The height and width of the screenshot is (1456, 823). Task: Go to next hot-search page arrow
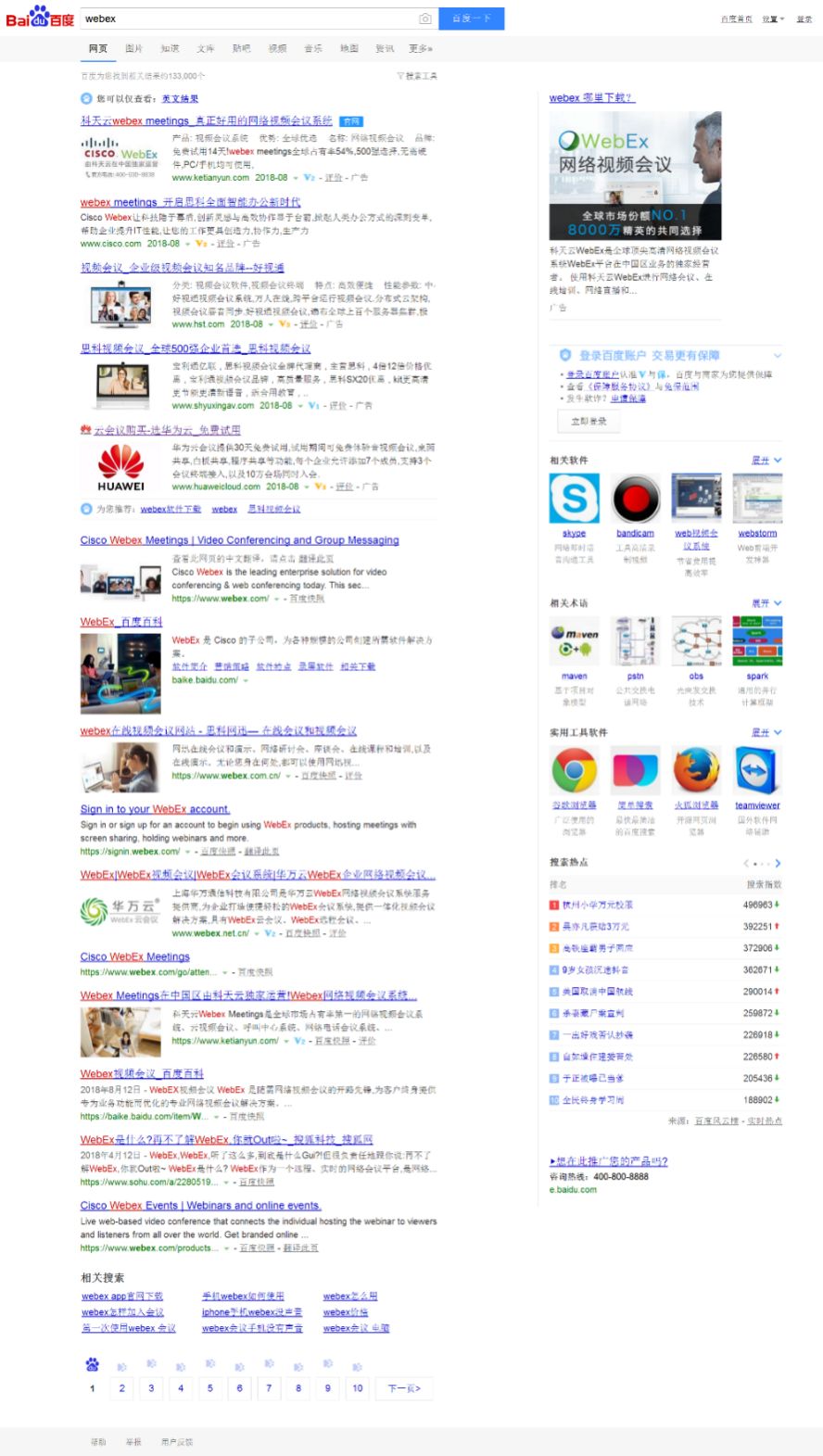click(778, 863)
